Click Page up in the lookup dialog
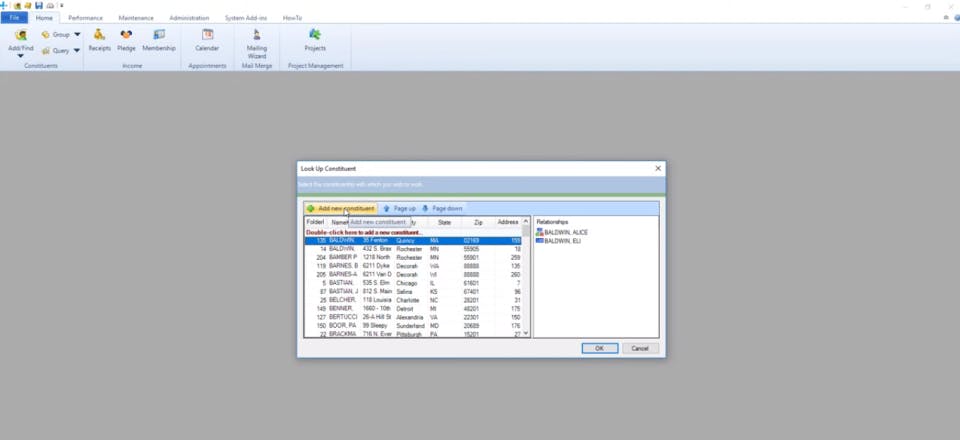 399,209
